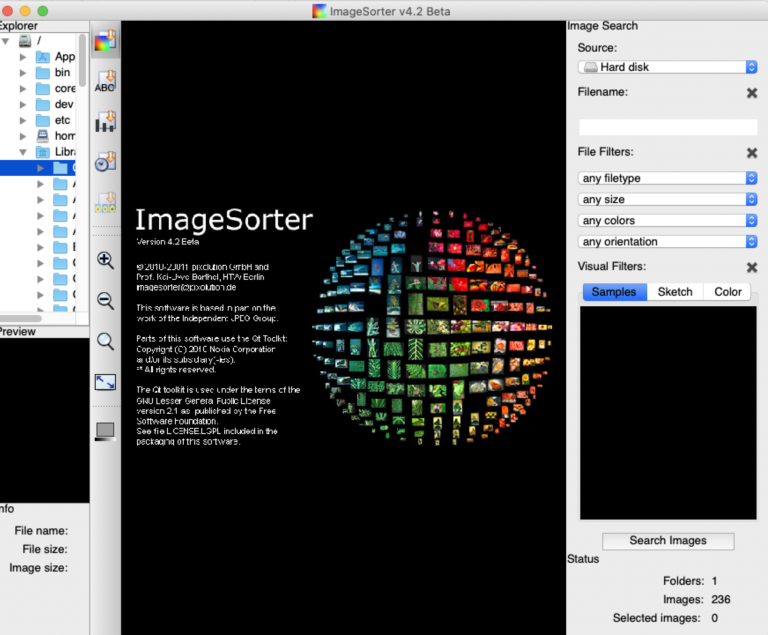Image resolution: width=768 pixels, height=635 pixels.
Task: Click the 'Image size:' info label
Action: coord(38,568)
